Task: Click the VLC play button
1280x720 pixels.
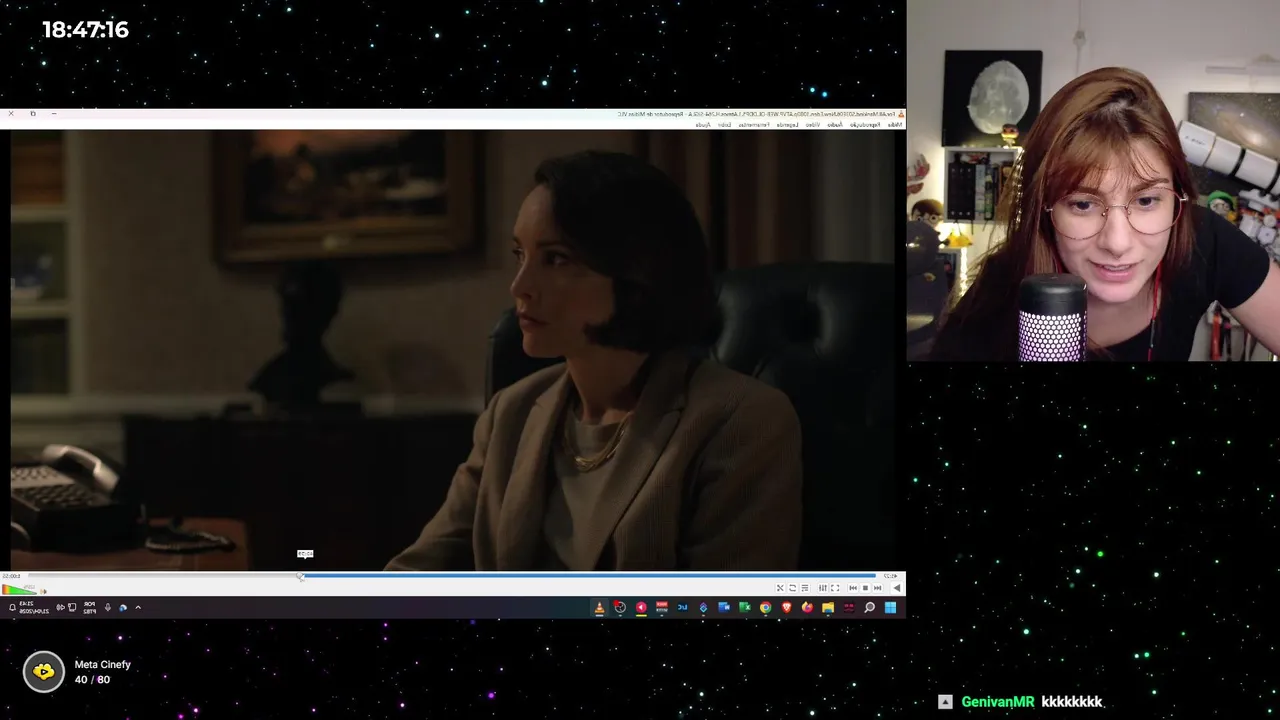Action: pyautogui.click(x=897, y=588)
